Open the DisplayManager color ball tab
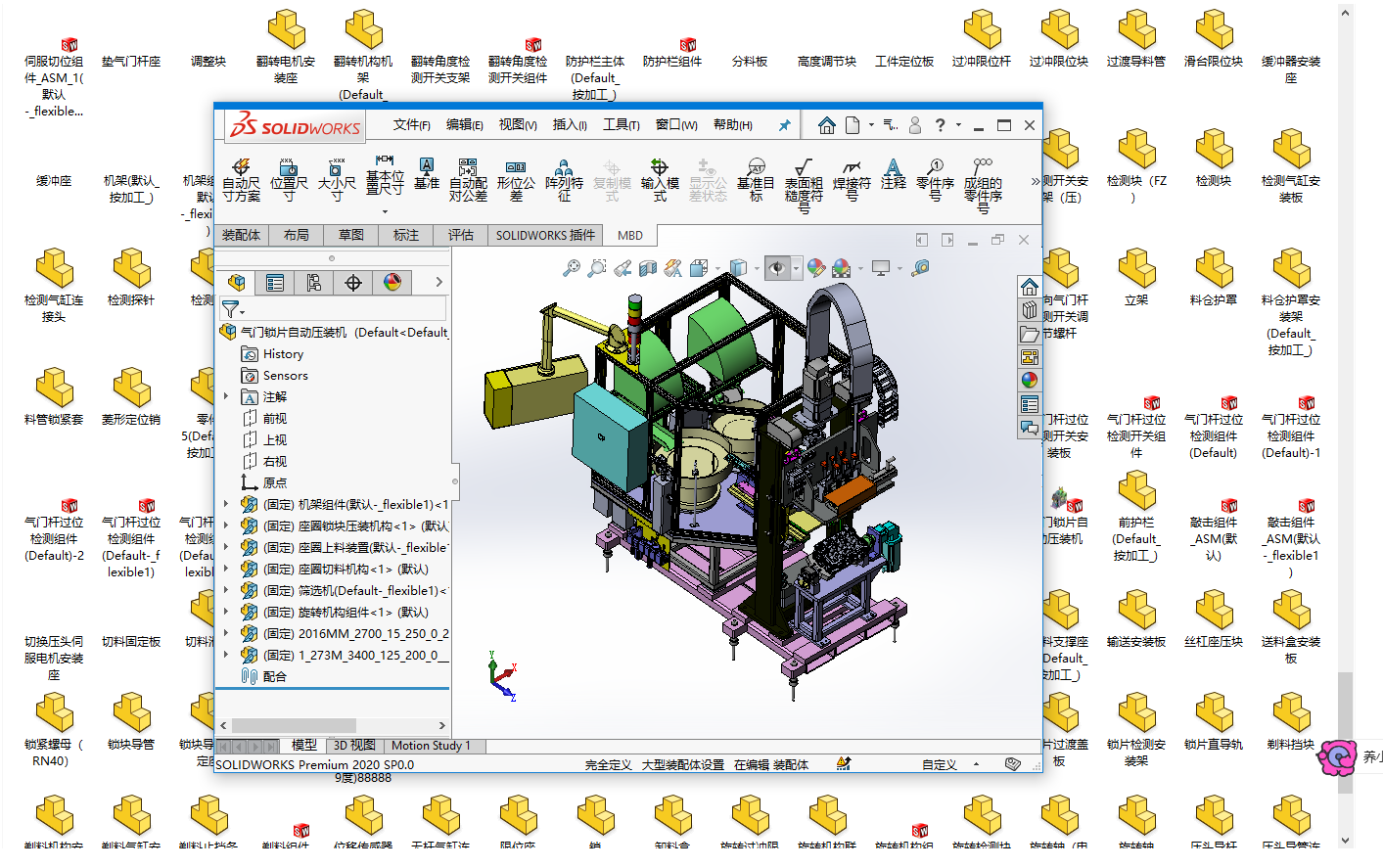 pos(392,283)
